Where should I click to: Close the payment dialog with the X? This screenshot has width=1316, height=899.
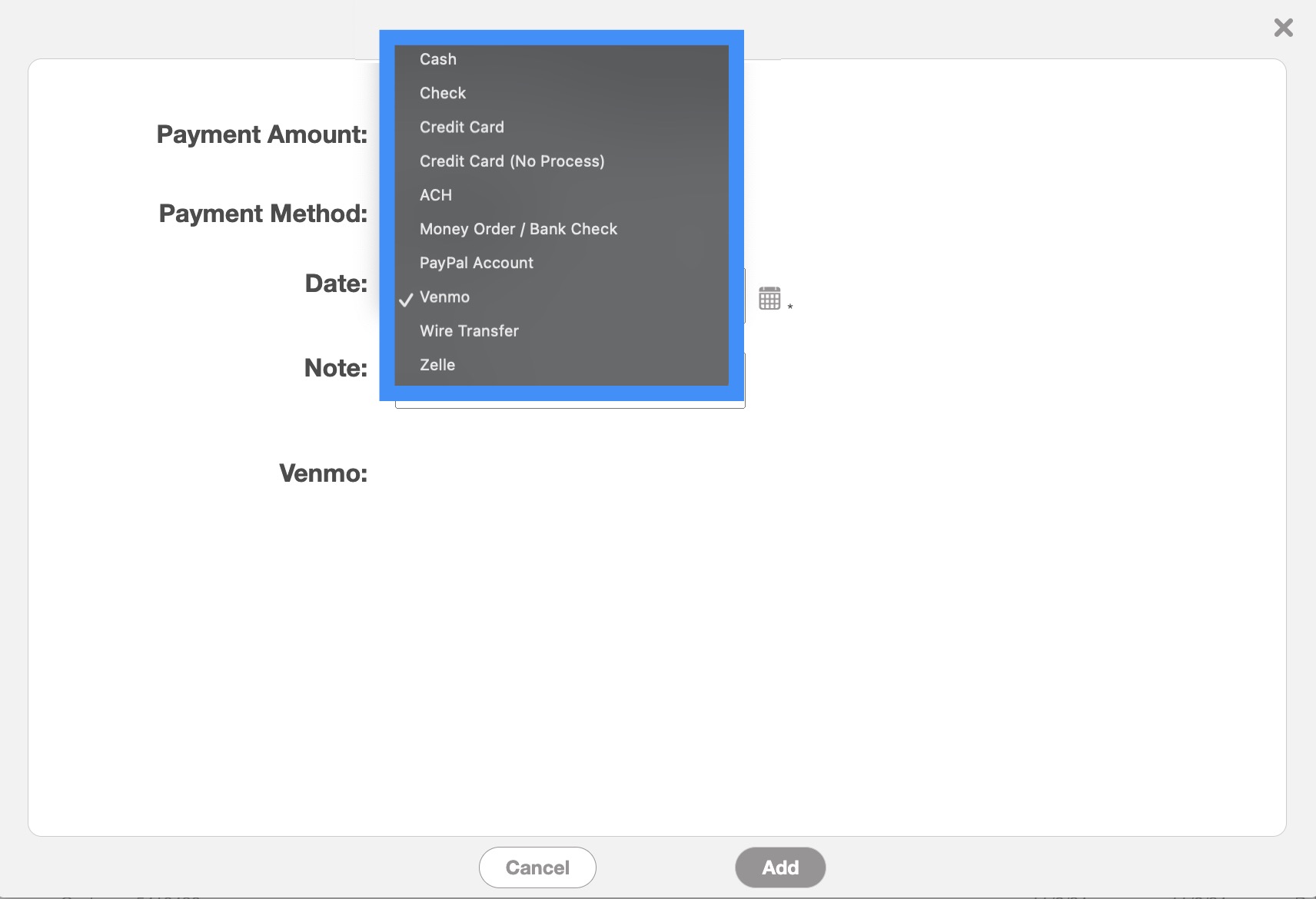click(1283, 28)
